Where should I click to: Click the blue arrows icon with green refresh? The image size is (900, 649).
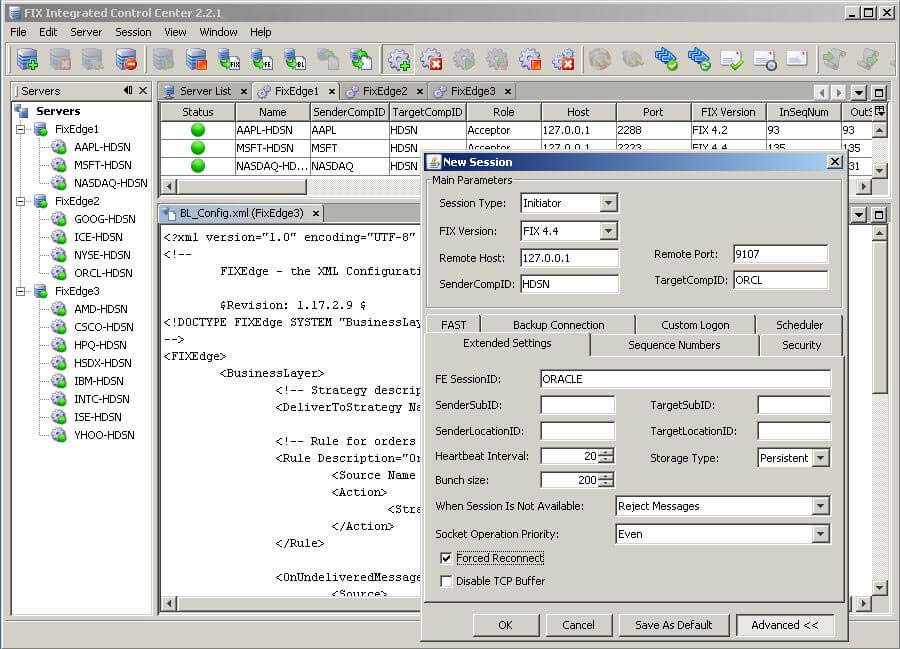pos(699,59)
